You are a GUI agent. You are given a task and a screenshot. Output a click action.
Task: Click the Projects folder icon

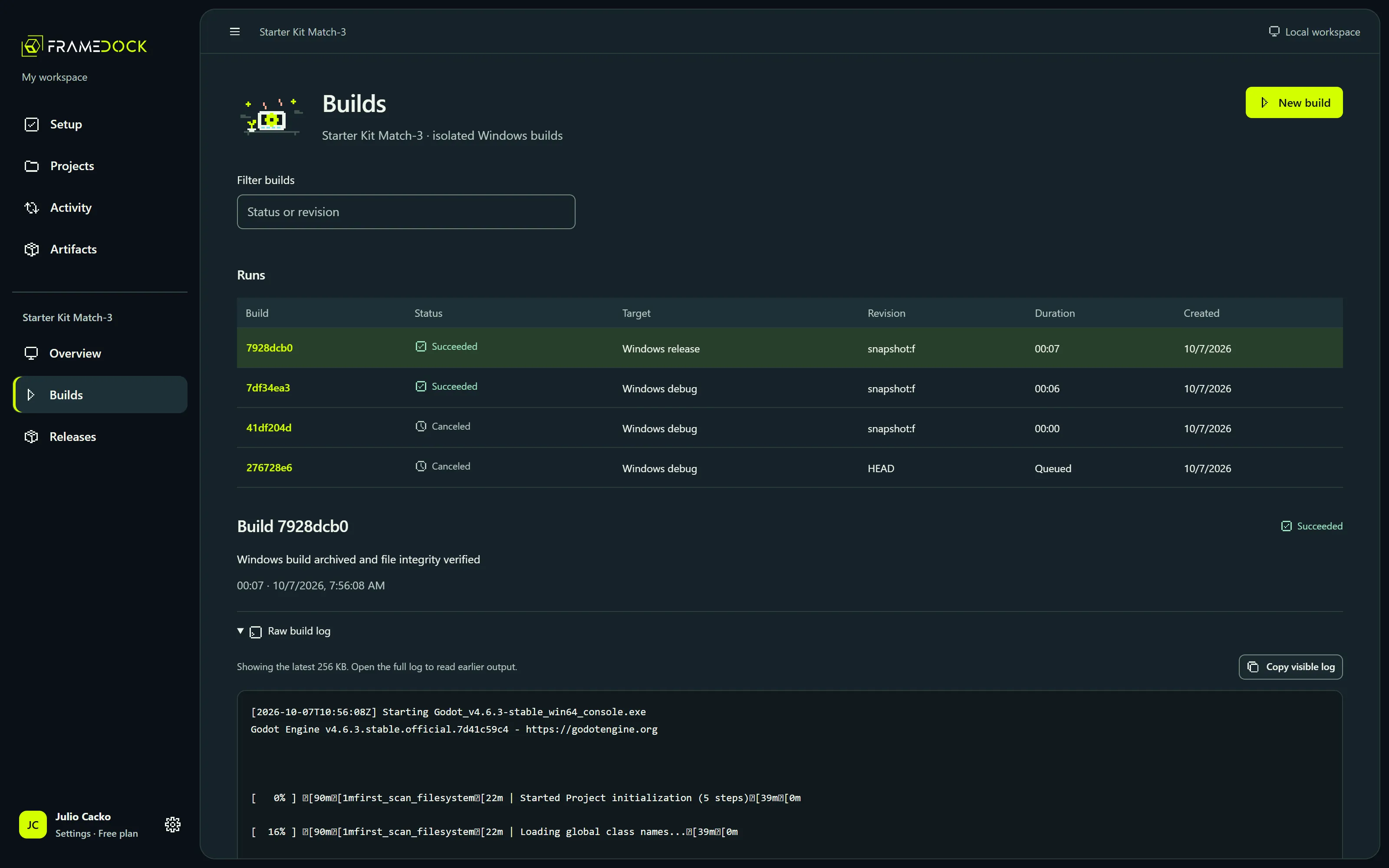(x=32, y=166)
